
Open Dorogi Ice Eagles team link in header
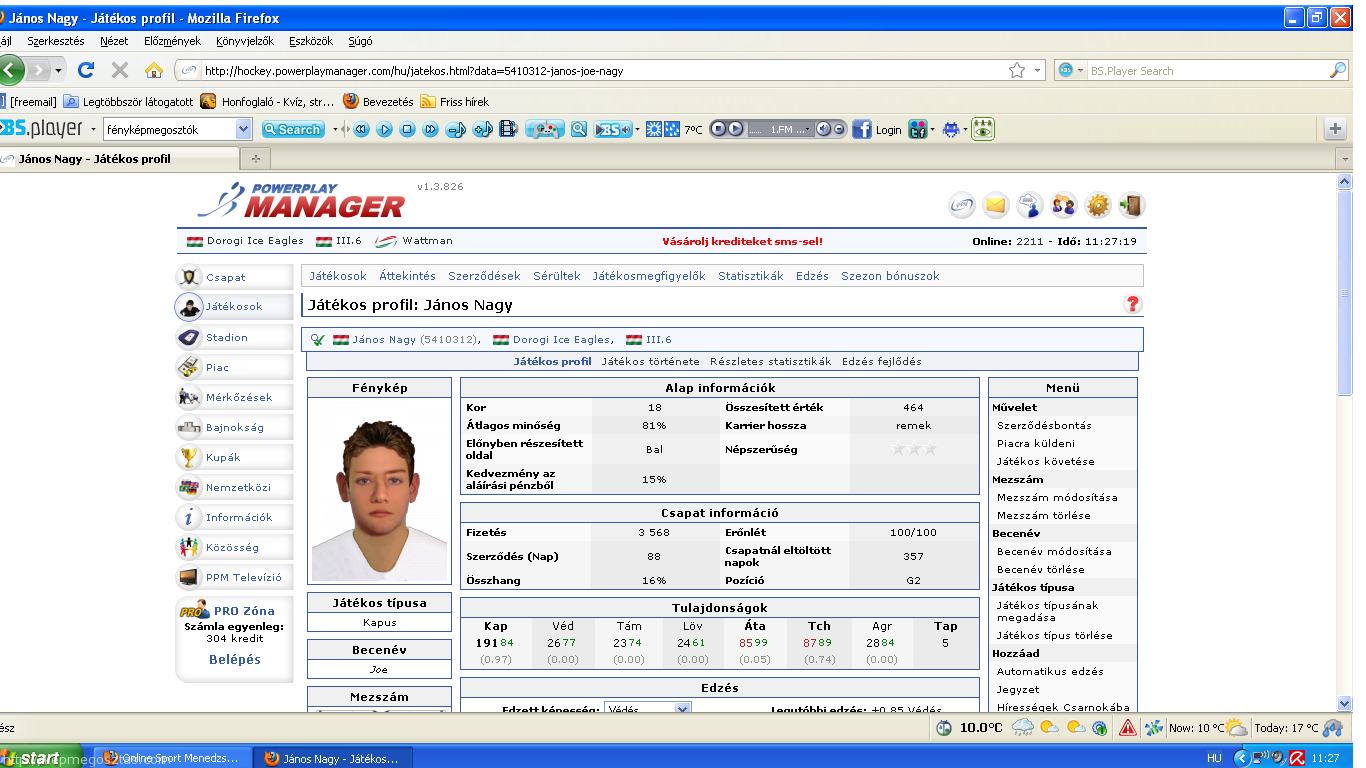click(255, 241)
